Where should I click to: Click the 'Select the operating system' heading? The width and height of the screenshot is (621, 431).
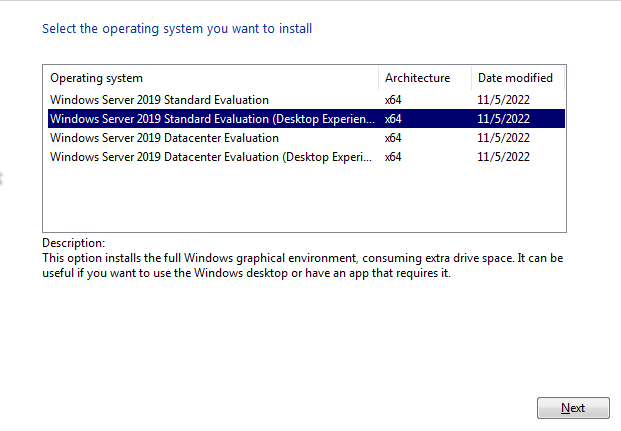177,29
